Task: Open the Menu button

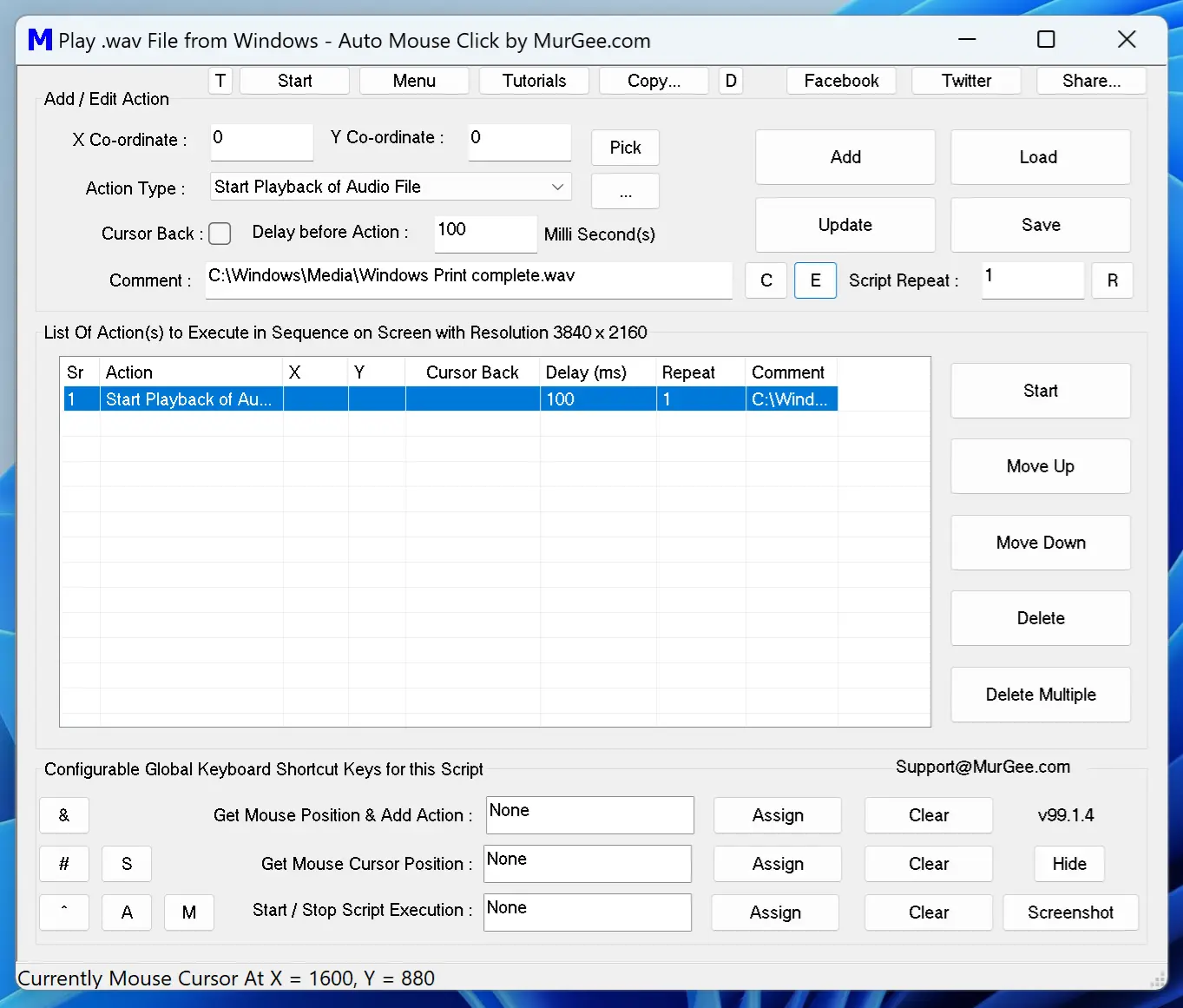Action: point(414,81)
